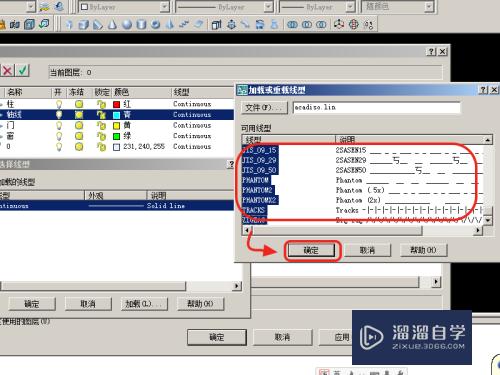Select the Helix tool

tap(184, 24)
